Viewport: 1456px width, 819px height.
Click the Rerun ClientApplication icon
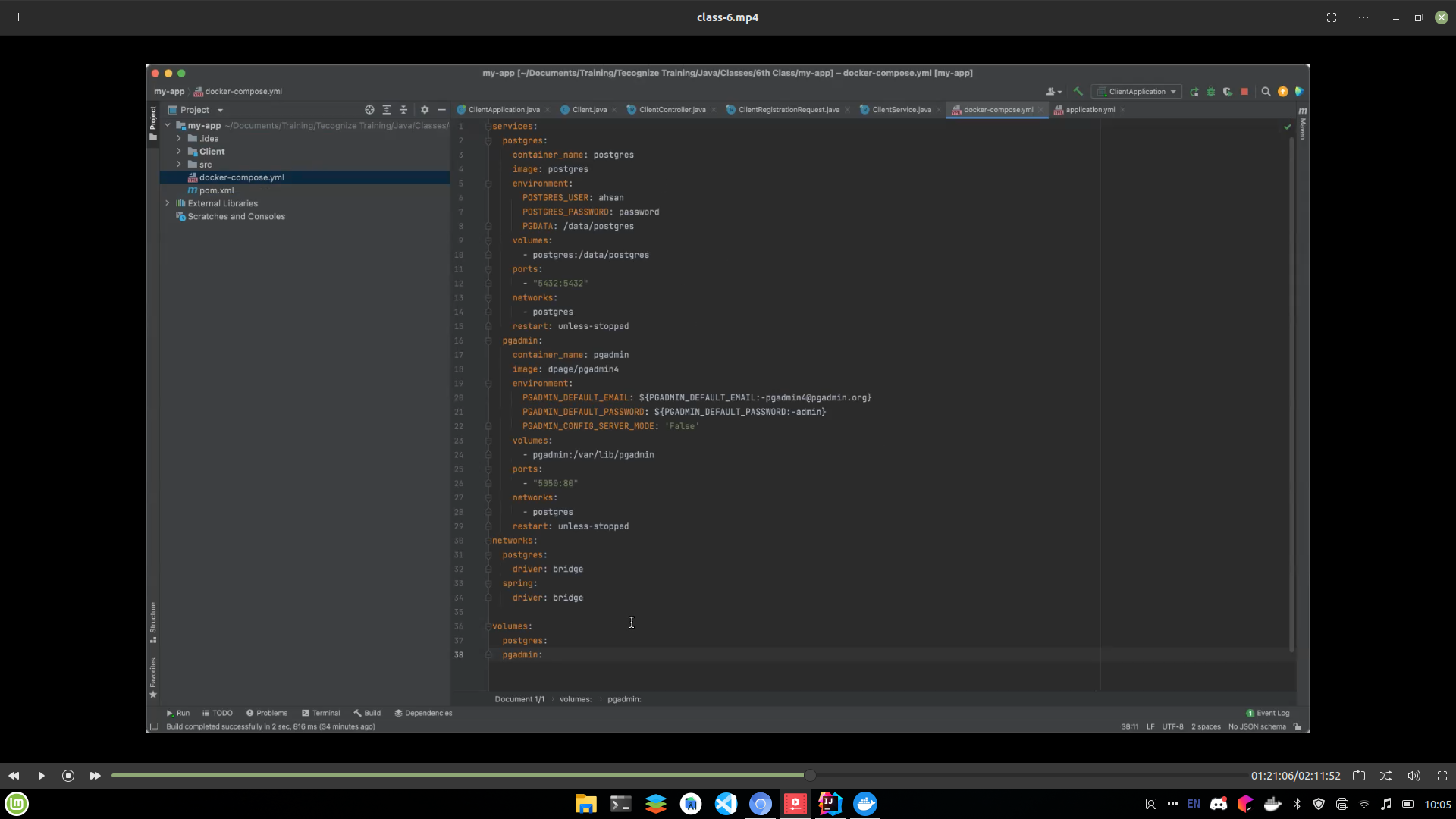click(x=1194, y=92)
